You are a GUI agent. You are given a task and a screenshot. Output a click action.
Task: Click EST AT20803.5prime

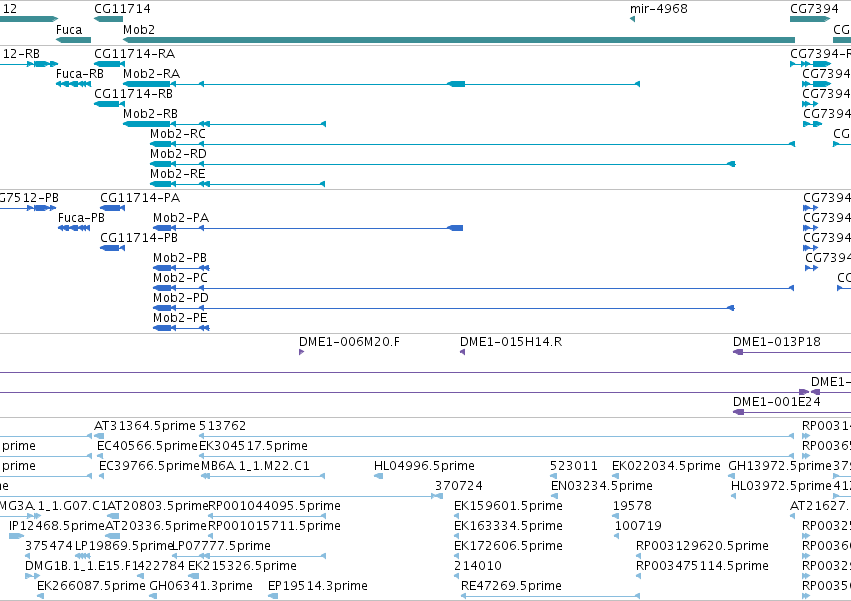(x=113, y=516)
